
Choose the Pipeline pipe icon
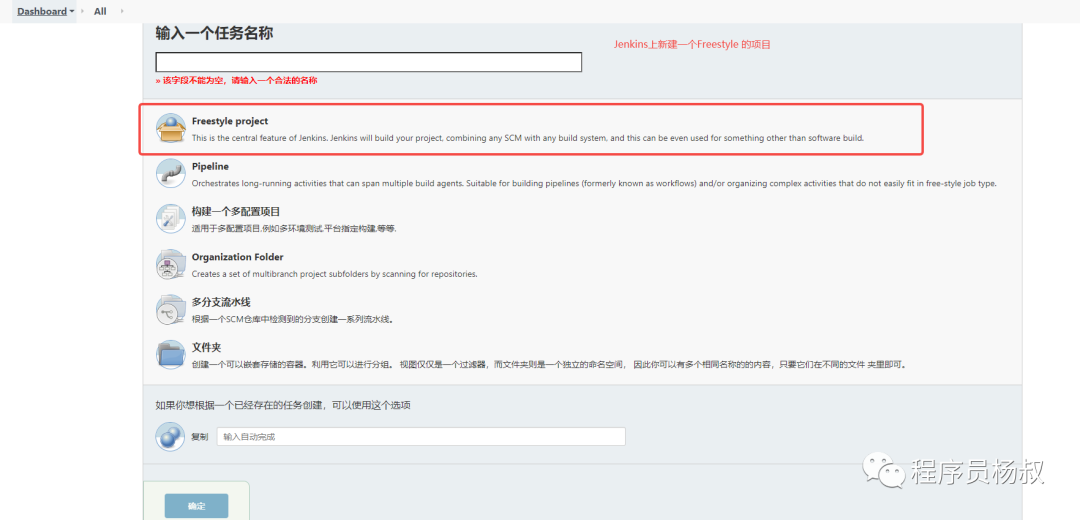[170, 174]
